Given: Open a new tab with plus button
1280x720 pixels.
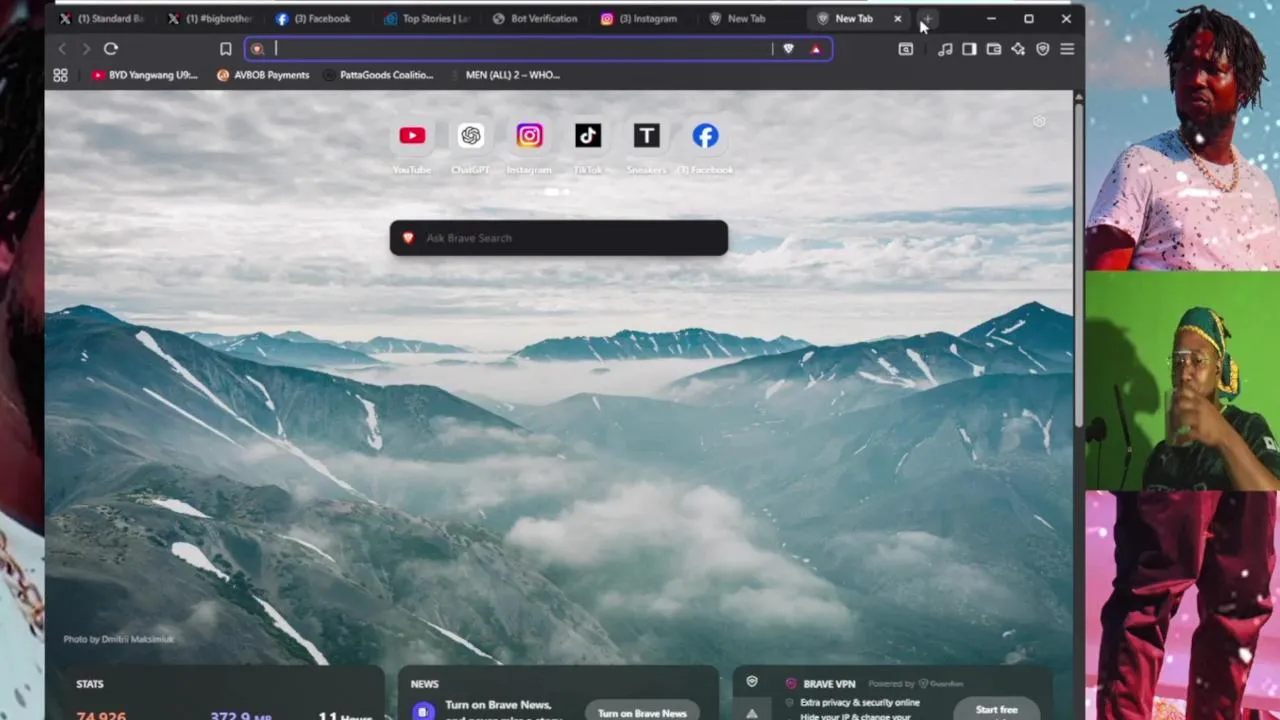Looking at the screenshot, I should click(x=927, y=18).
